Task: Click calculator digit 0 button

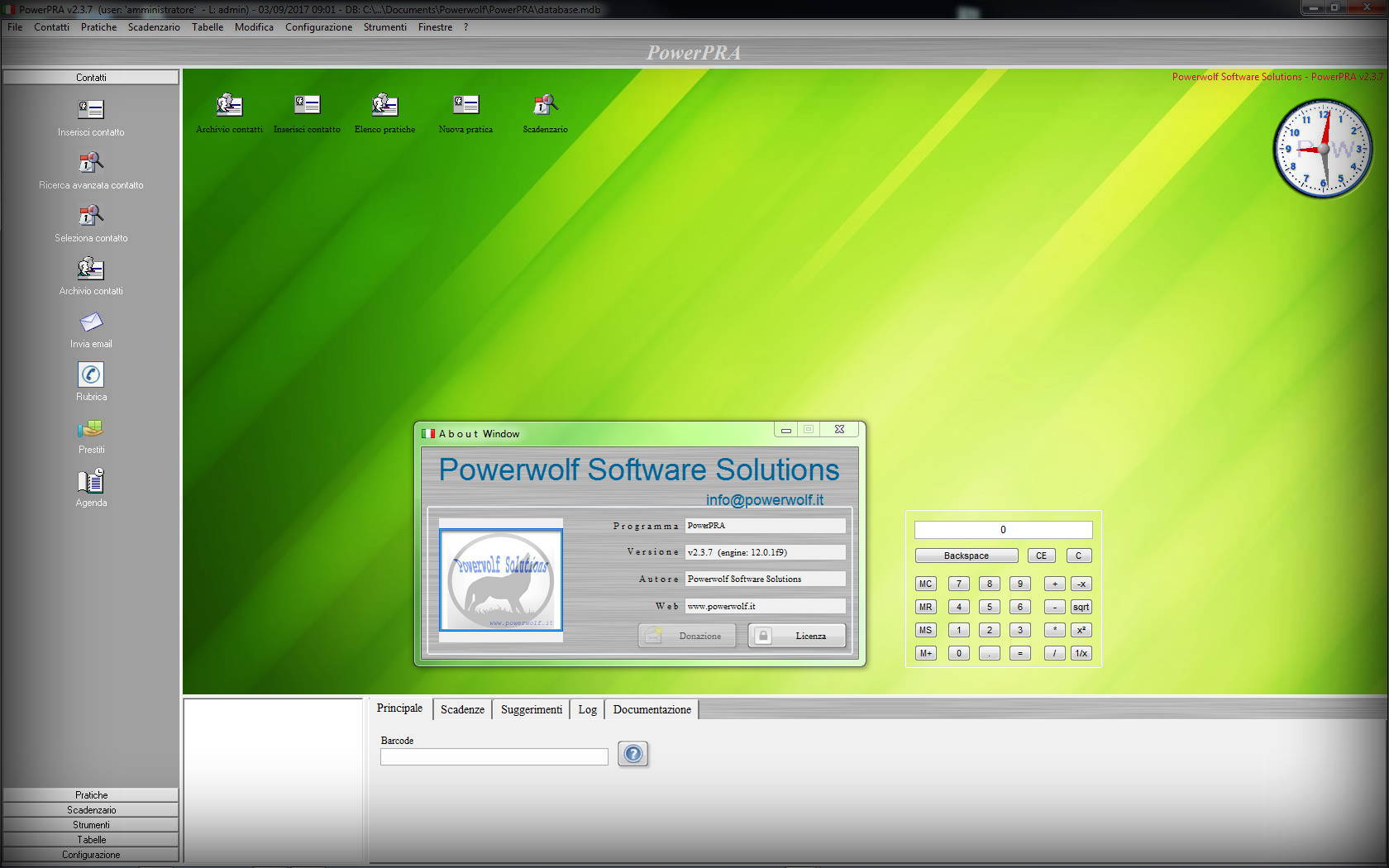Action: coord(958,653)
